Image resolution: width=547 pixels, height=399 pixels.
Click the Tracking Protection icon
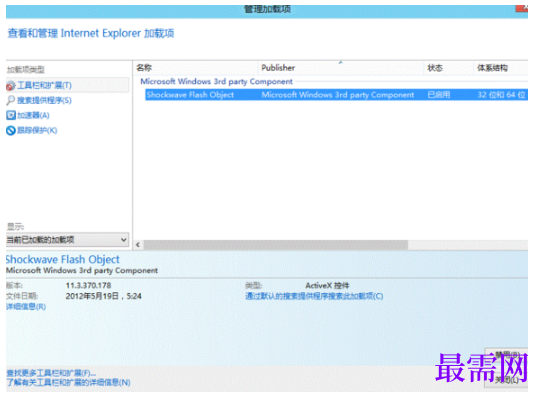click(x=11, y=130)
